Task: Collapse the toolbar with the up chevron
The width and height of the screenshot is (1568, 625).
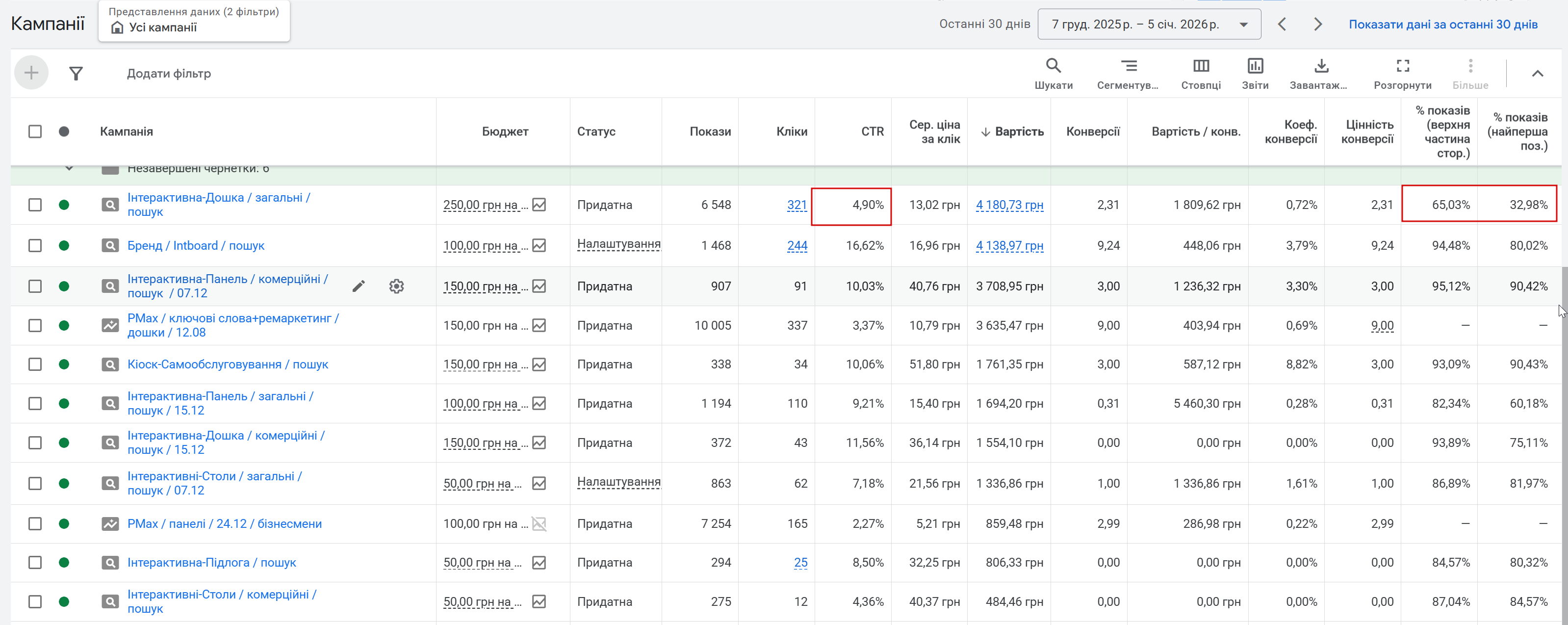Action: click(x=1537, y=74)
